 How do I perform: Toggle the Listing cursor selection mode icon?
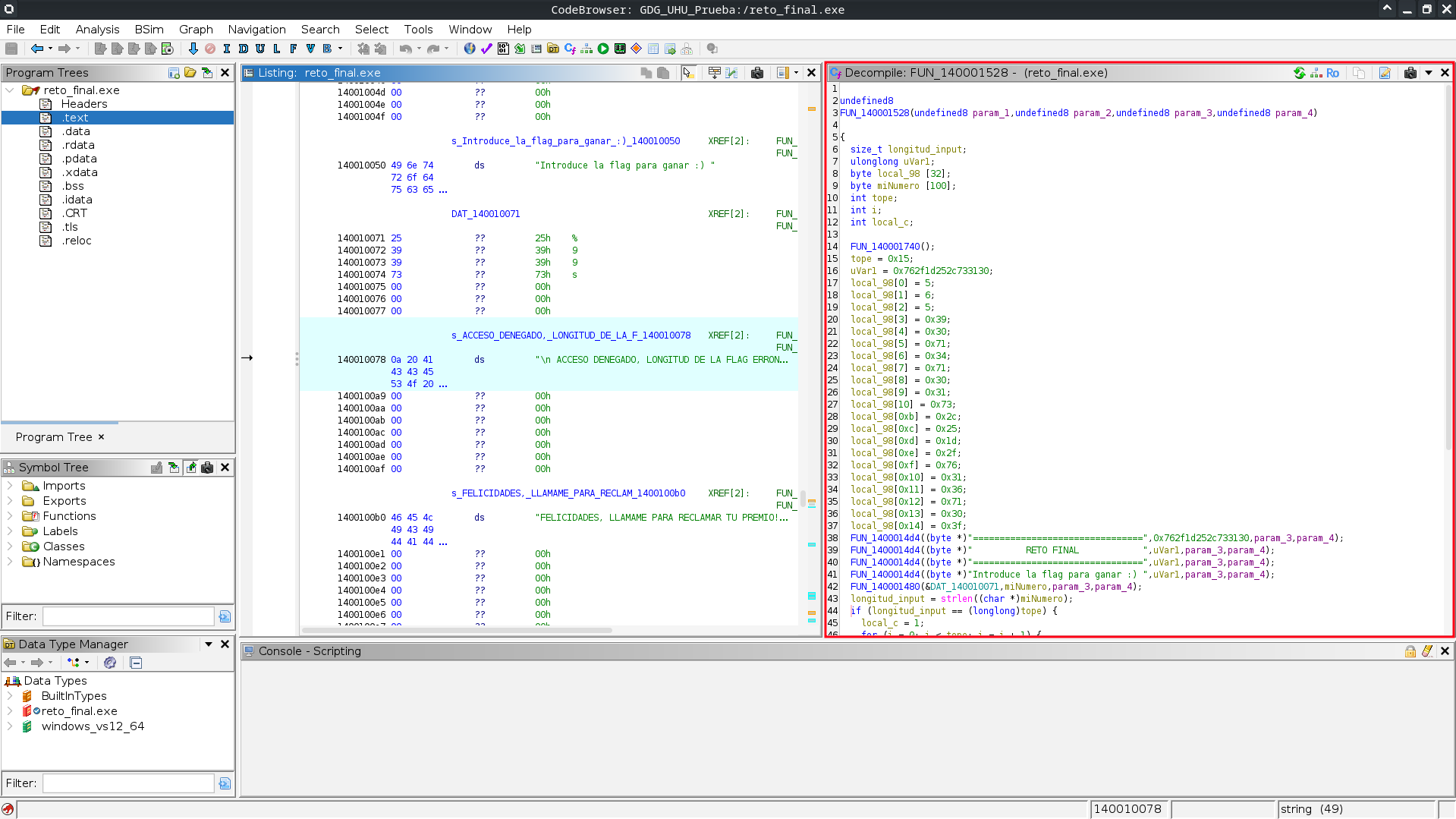click(688, 73)
